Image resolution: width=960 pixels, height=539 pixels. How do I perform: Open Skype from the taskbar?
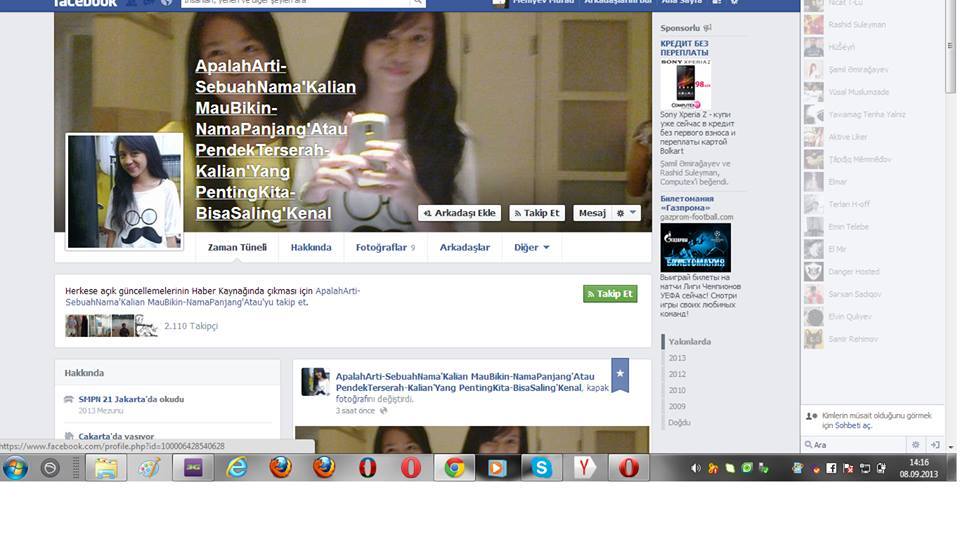pos(541,469)
